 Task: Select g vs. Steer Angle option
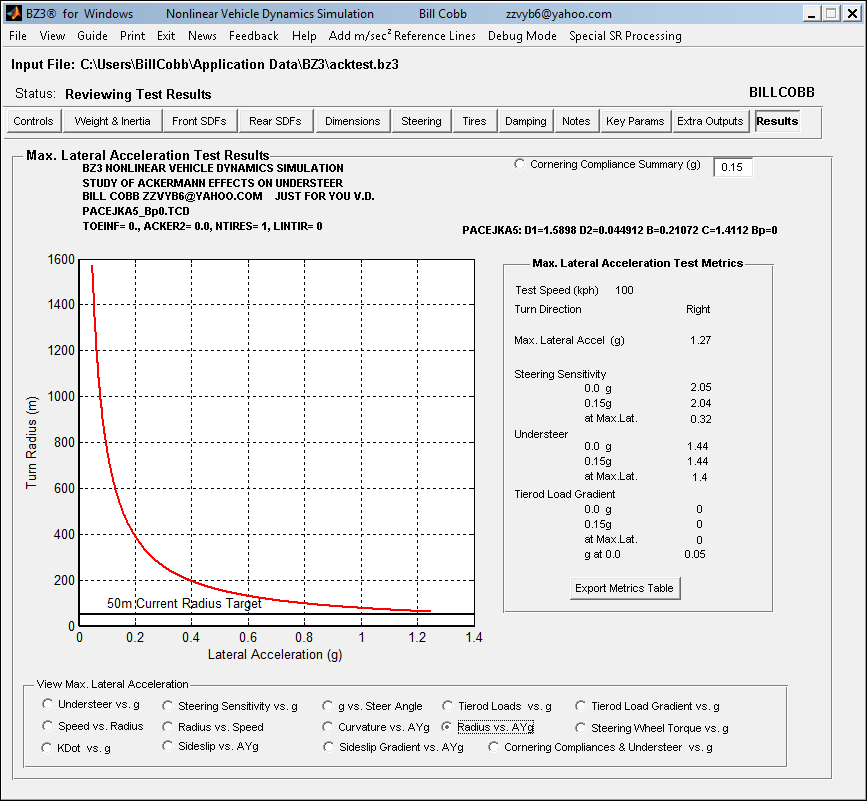click(x=328, y=706)
